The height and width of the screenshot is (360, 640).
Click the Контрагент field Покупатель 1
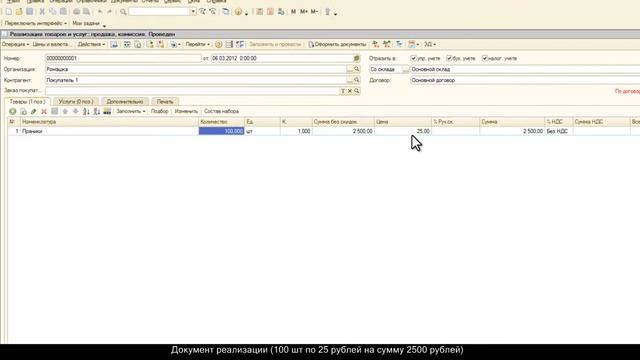196,80
